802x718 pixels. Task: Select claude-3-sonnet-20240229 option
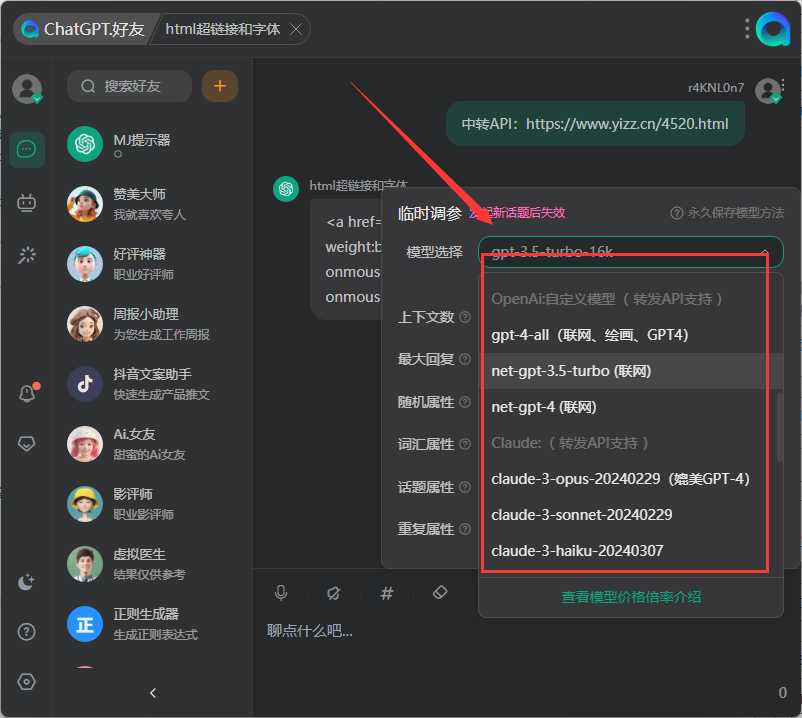(x=631, y=515)
